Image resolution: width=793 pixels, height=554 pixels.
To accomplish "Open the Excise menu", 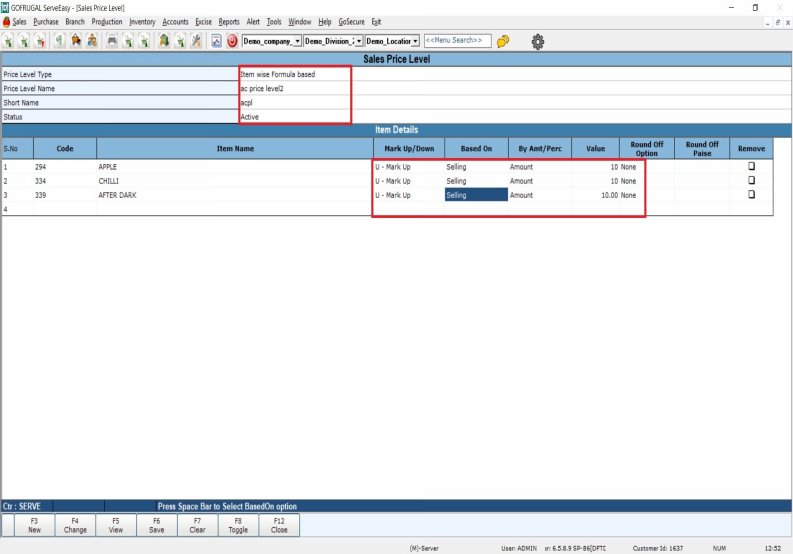I will pos(203,22).
